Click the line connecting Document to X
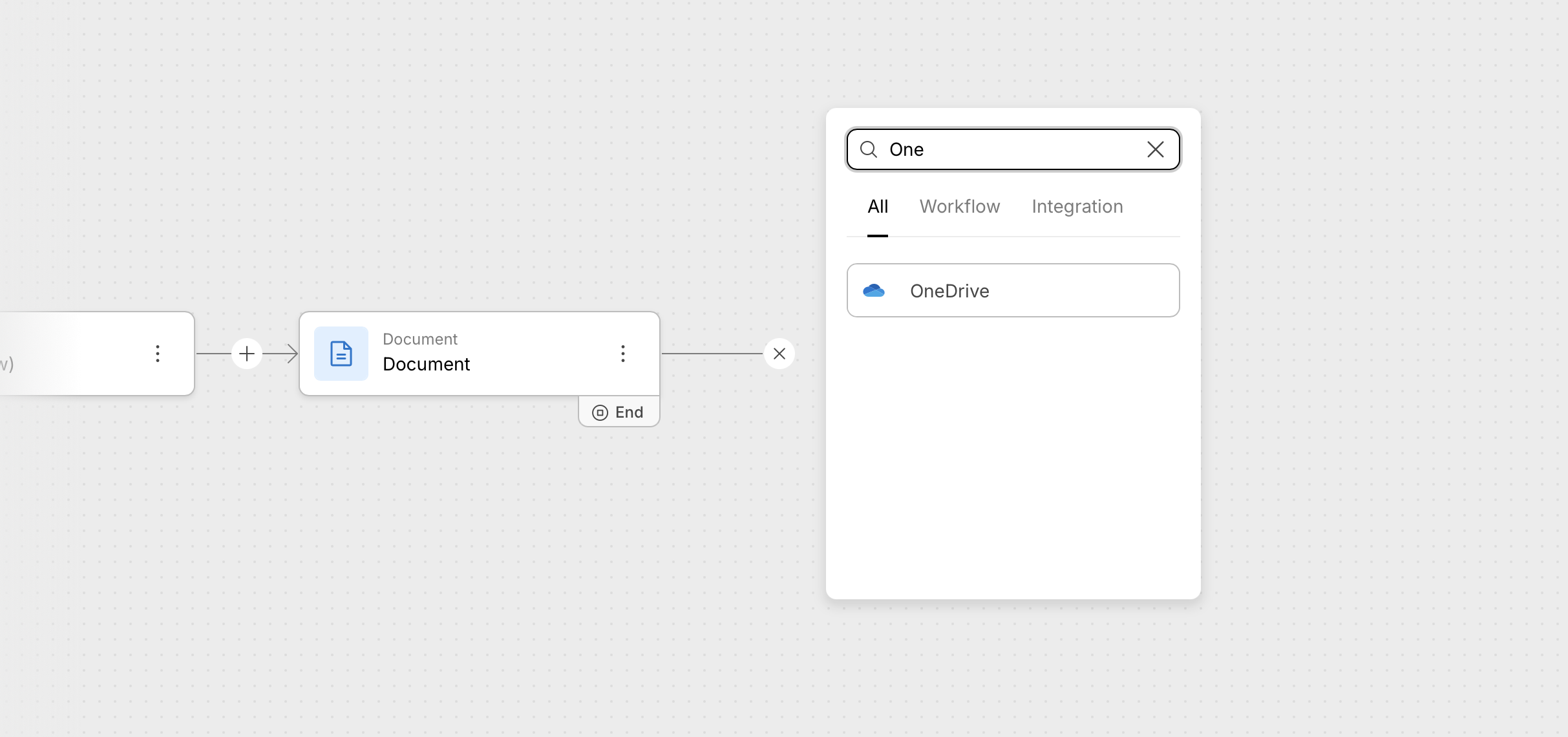 click(x=711, y=354)
